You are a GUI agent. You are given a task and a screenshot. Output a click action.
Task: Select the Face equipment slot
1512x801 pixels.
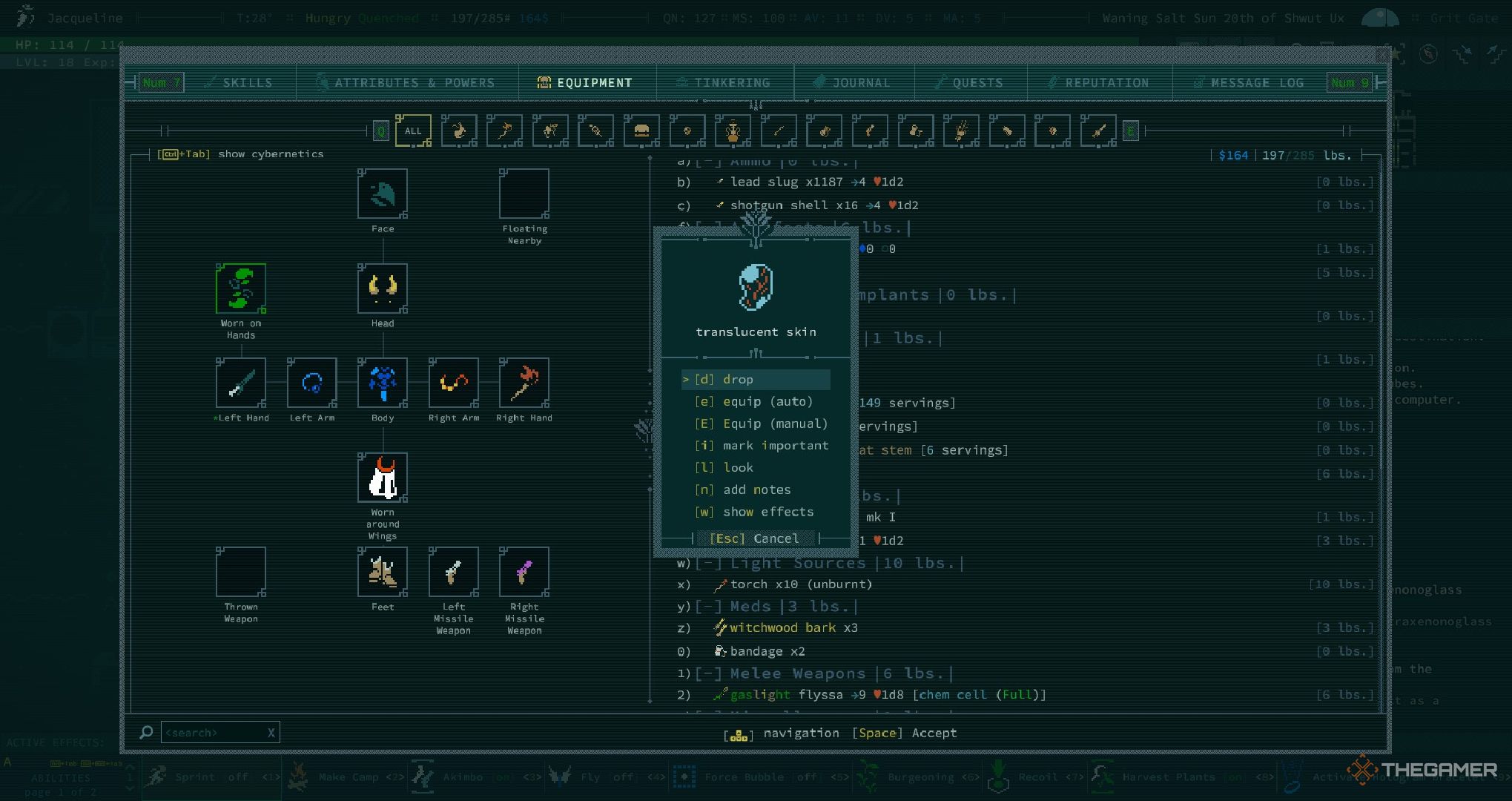pos(383,194)
